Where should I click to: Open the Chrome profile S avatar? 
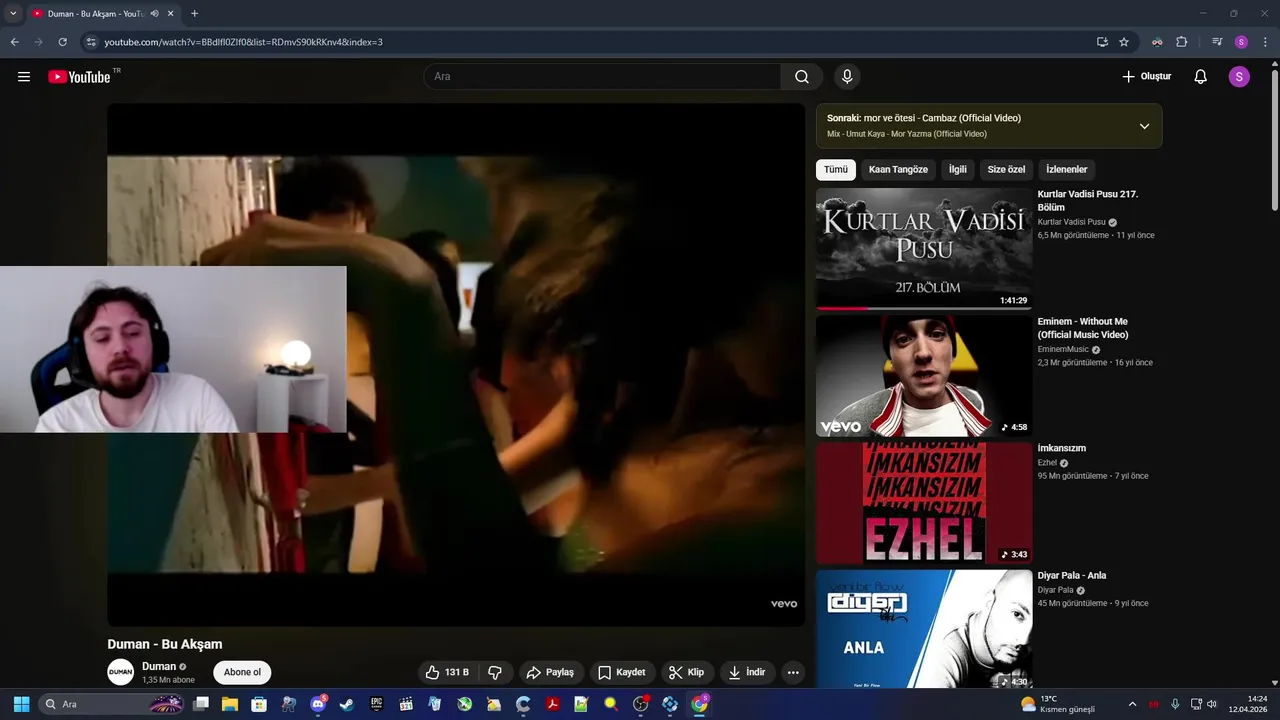click(1241, 42)
